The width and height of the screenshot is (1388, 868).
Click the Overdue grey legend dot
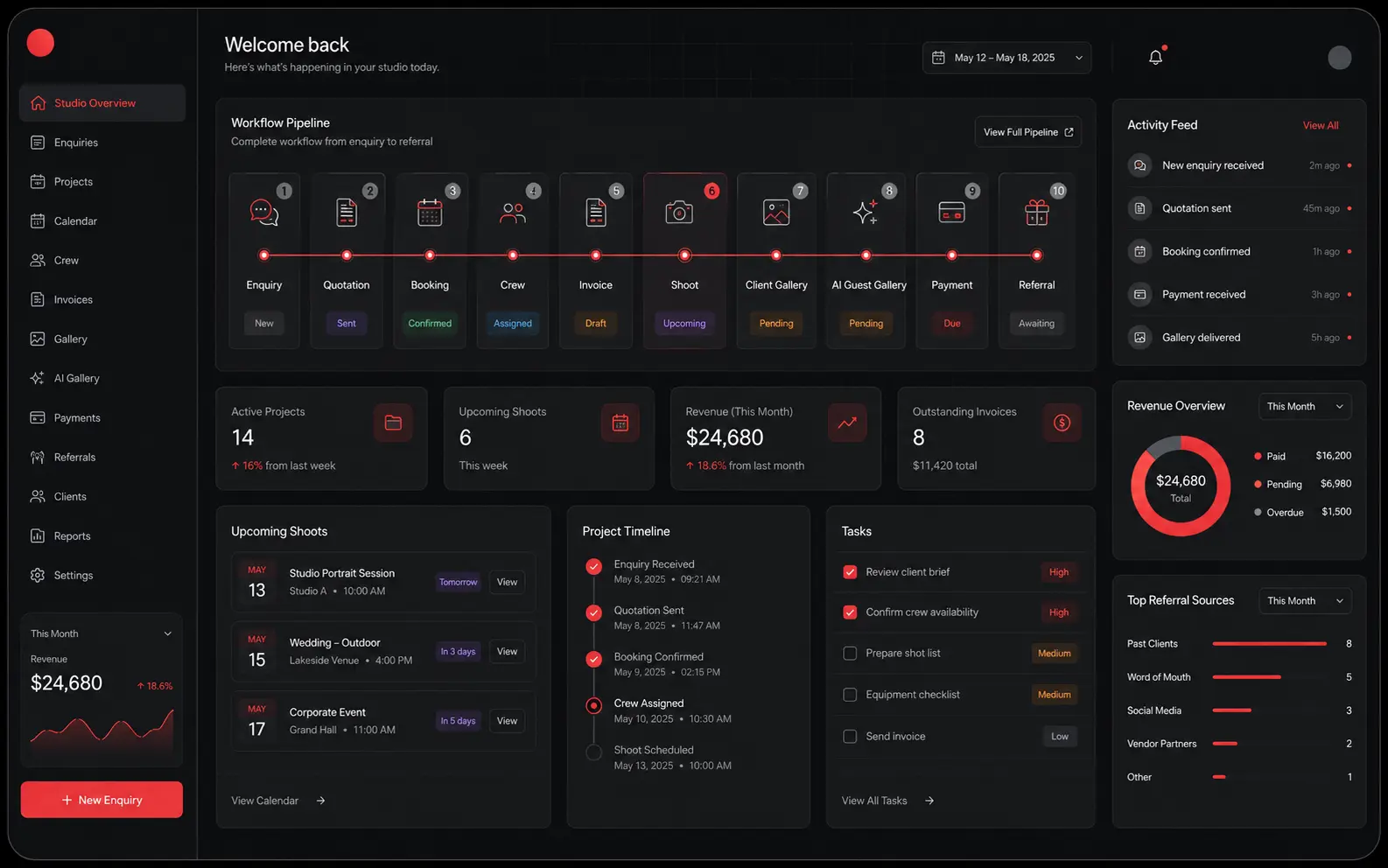point(1258,513)
